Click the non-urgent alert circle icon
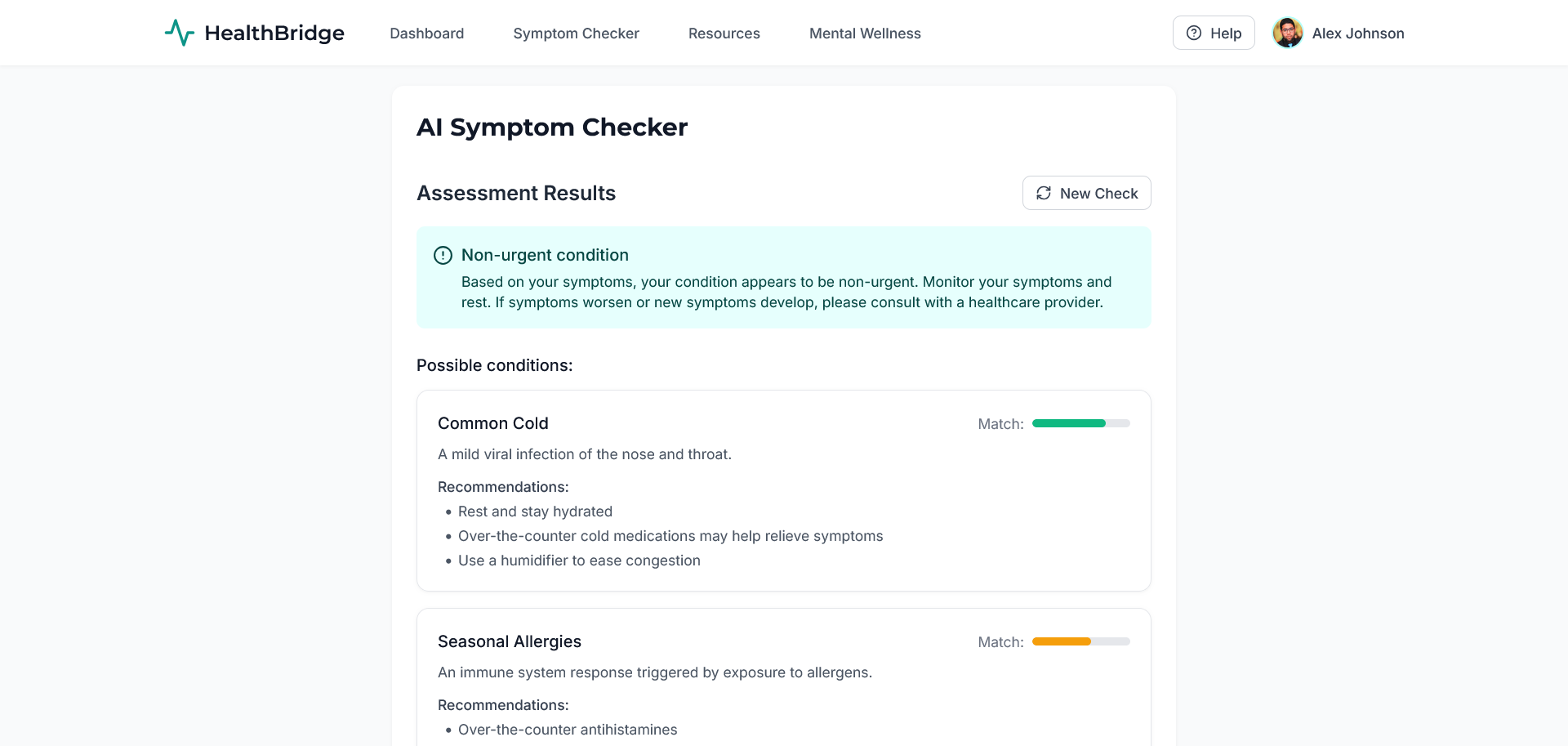1568x746 pixels. (x=443, y=256)
